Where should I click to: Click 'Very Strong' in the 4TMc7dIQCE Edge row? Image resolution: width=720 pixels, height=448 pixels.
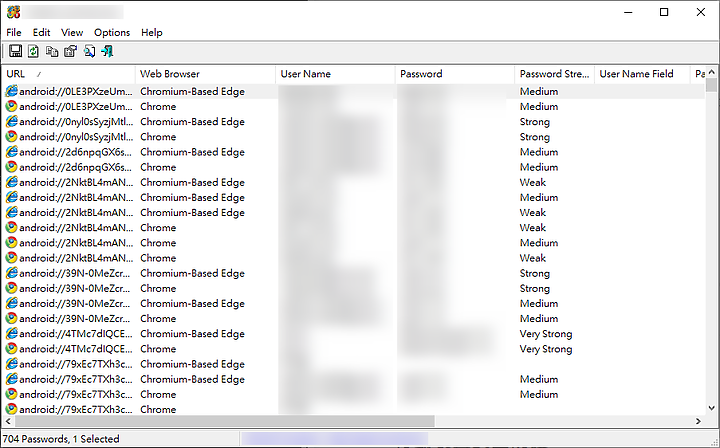click(x=546, y=334)
